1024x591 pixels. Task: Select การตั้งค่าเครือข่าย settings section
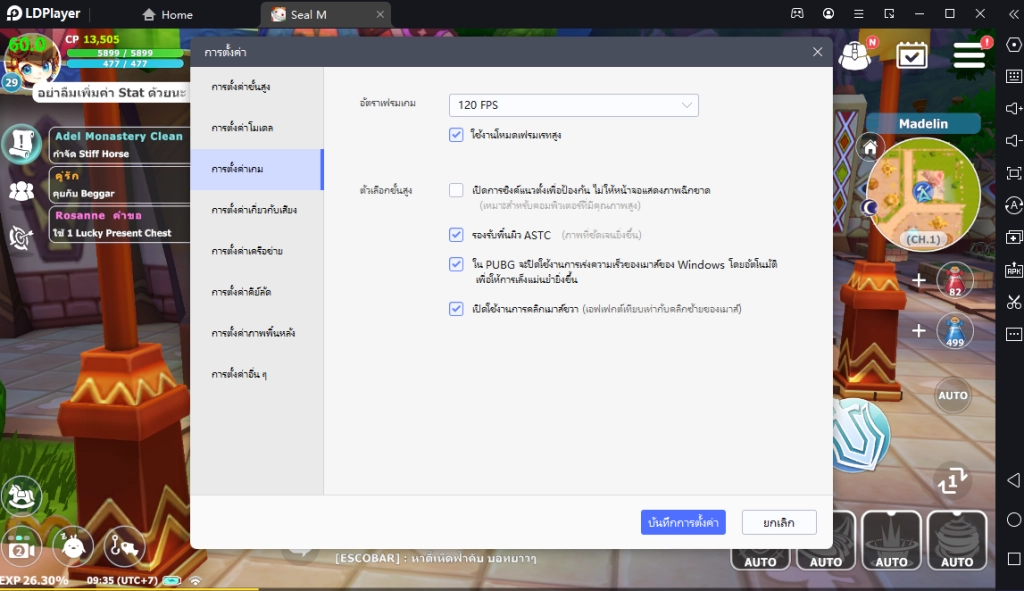pyautogui.click(x=257, y=251)
